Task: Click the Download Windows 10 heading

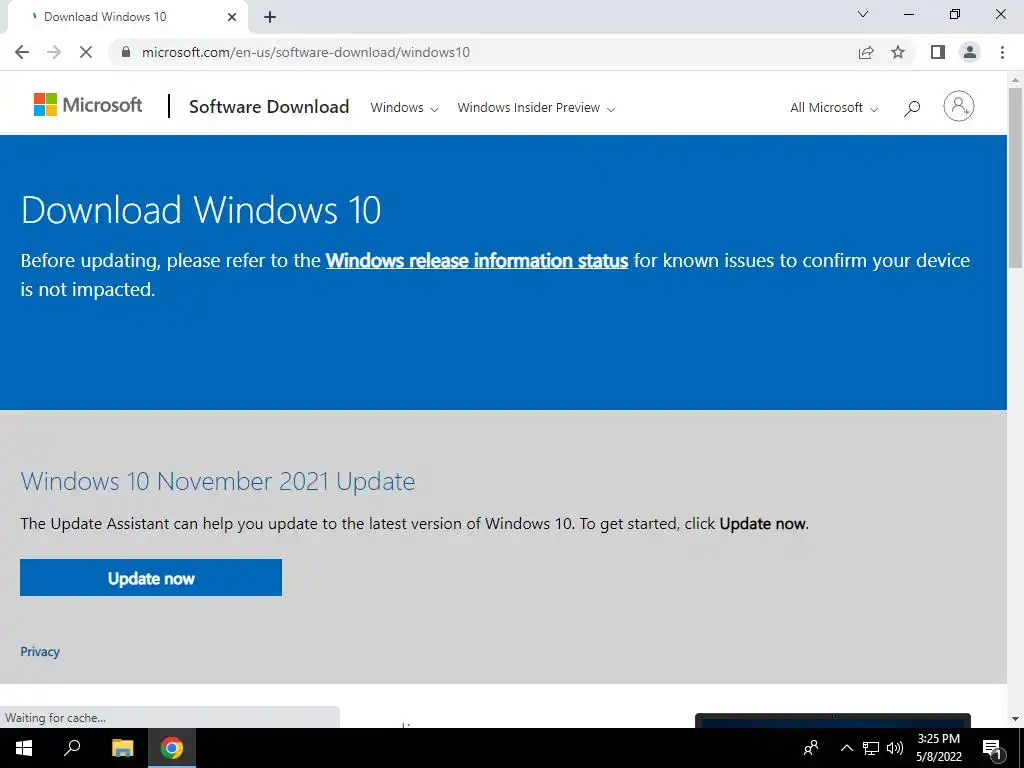Action: coord(201,210)
